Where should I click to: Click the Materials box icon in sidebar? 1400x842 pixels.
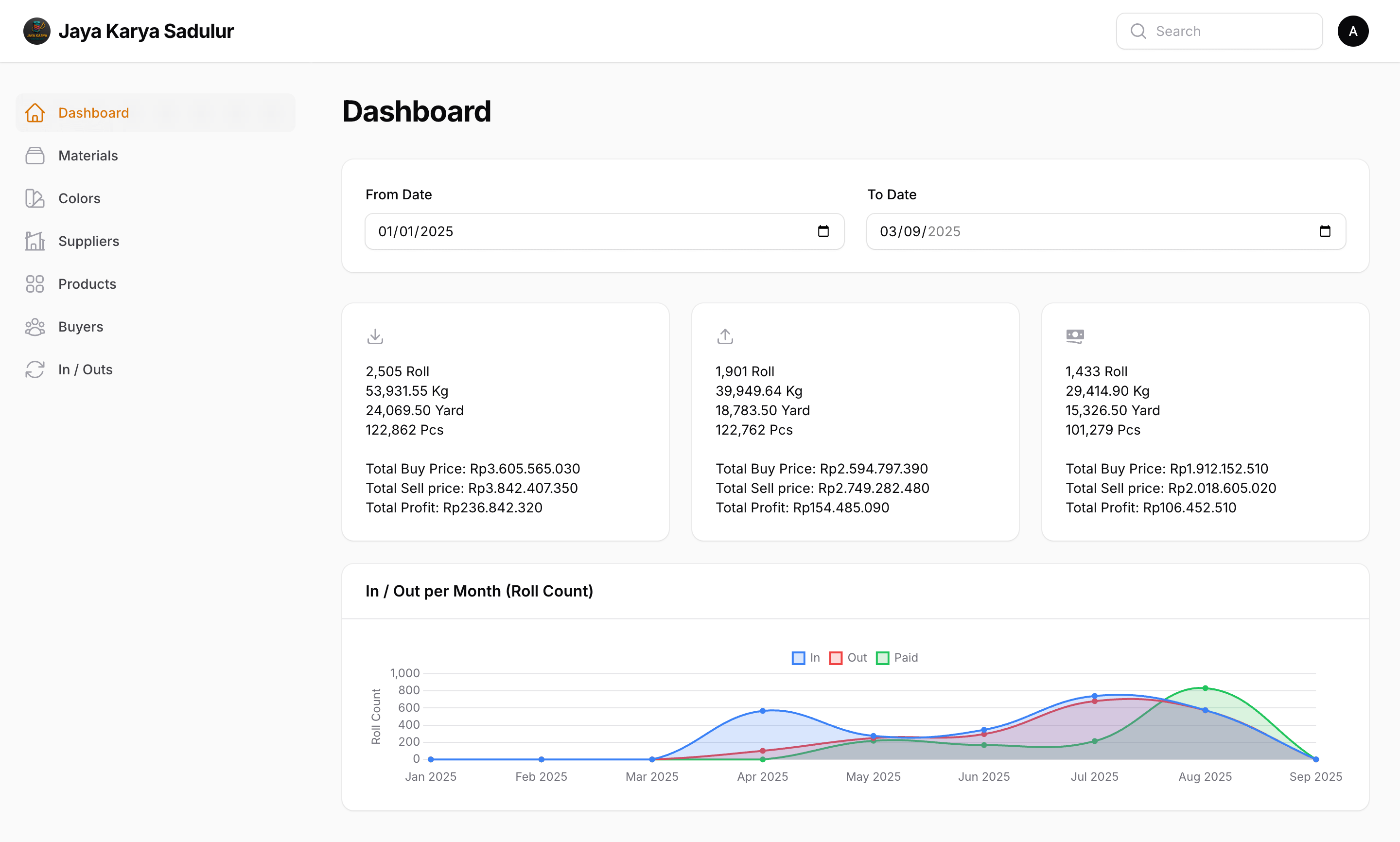35,156
